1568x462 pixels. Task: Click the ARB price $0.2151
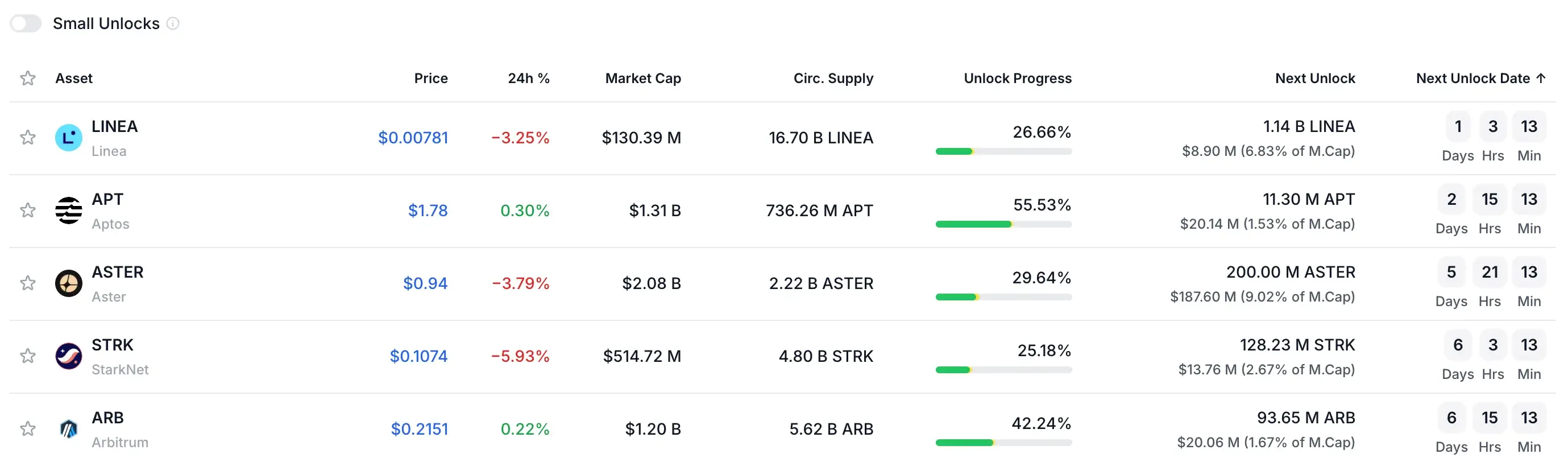[x=420, y=428]
